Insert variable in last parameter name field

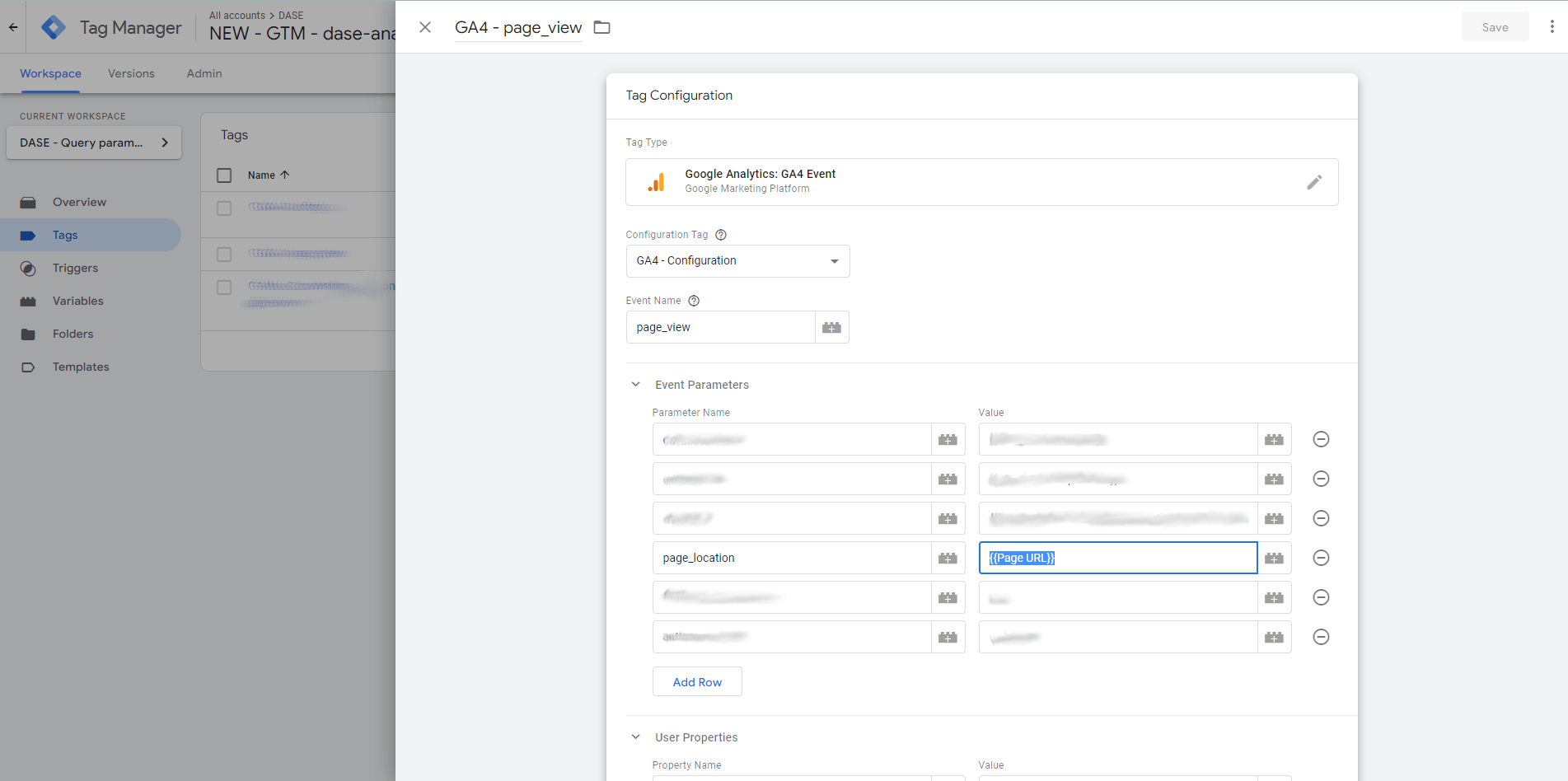(948, 637)
